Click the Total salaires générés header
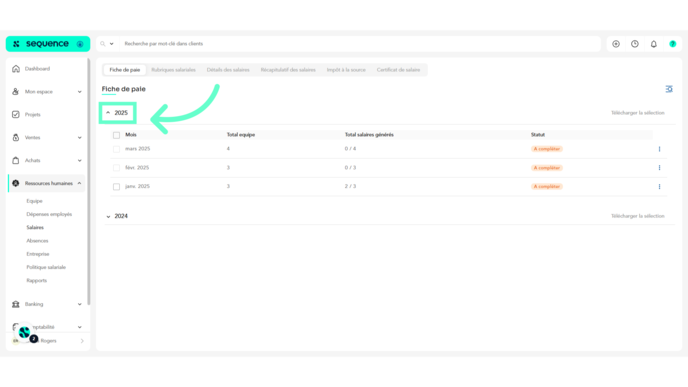The width and height of the screenshot is (688, 387). click(369, 135)
